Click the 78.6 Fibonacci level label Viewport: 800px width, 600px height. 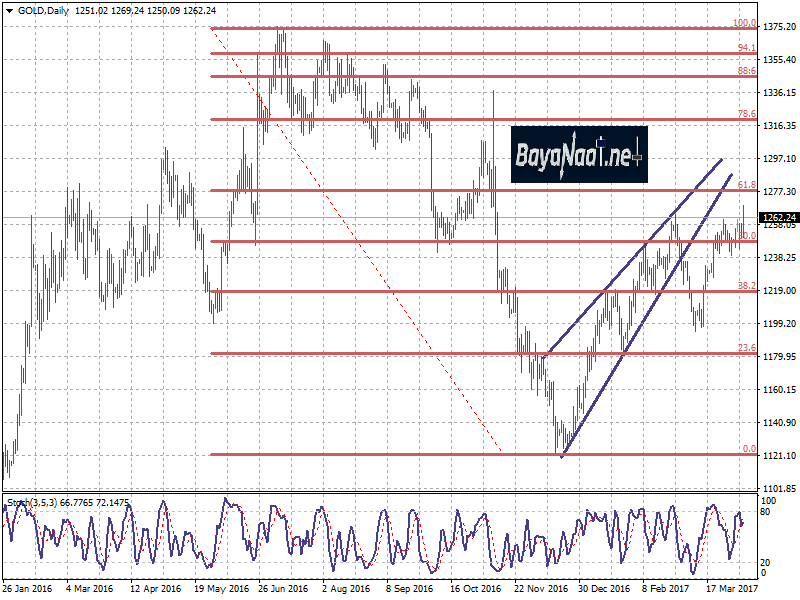[746, 114]
